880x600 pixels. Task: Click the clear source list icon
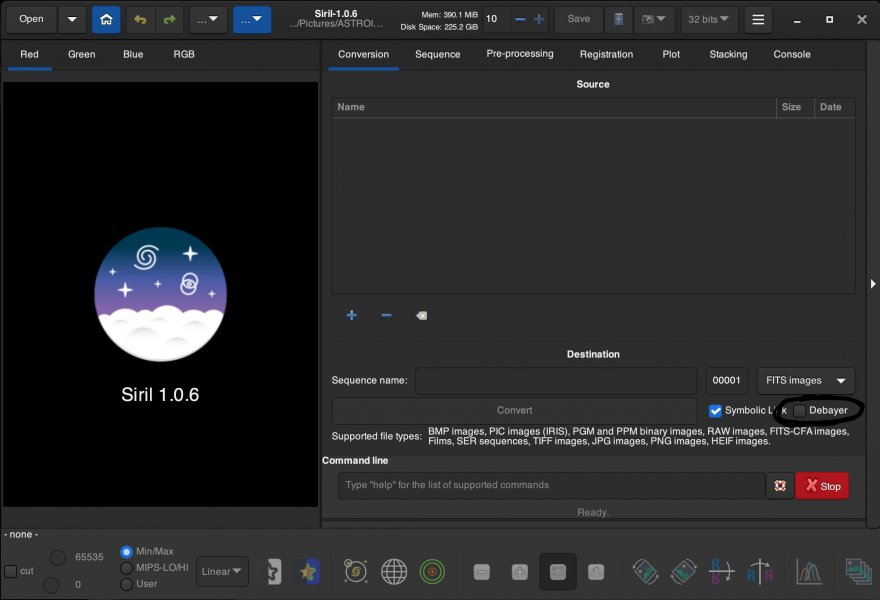click(x=421, y=316)
